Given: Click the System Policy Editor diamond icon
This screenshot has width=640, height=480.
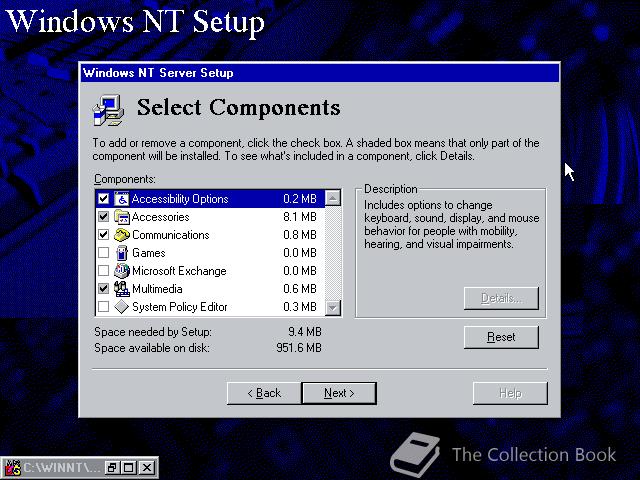Looking at the screenshot, I should (x=121, y=307).
